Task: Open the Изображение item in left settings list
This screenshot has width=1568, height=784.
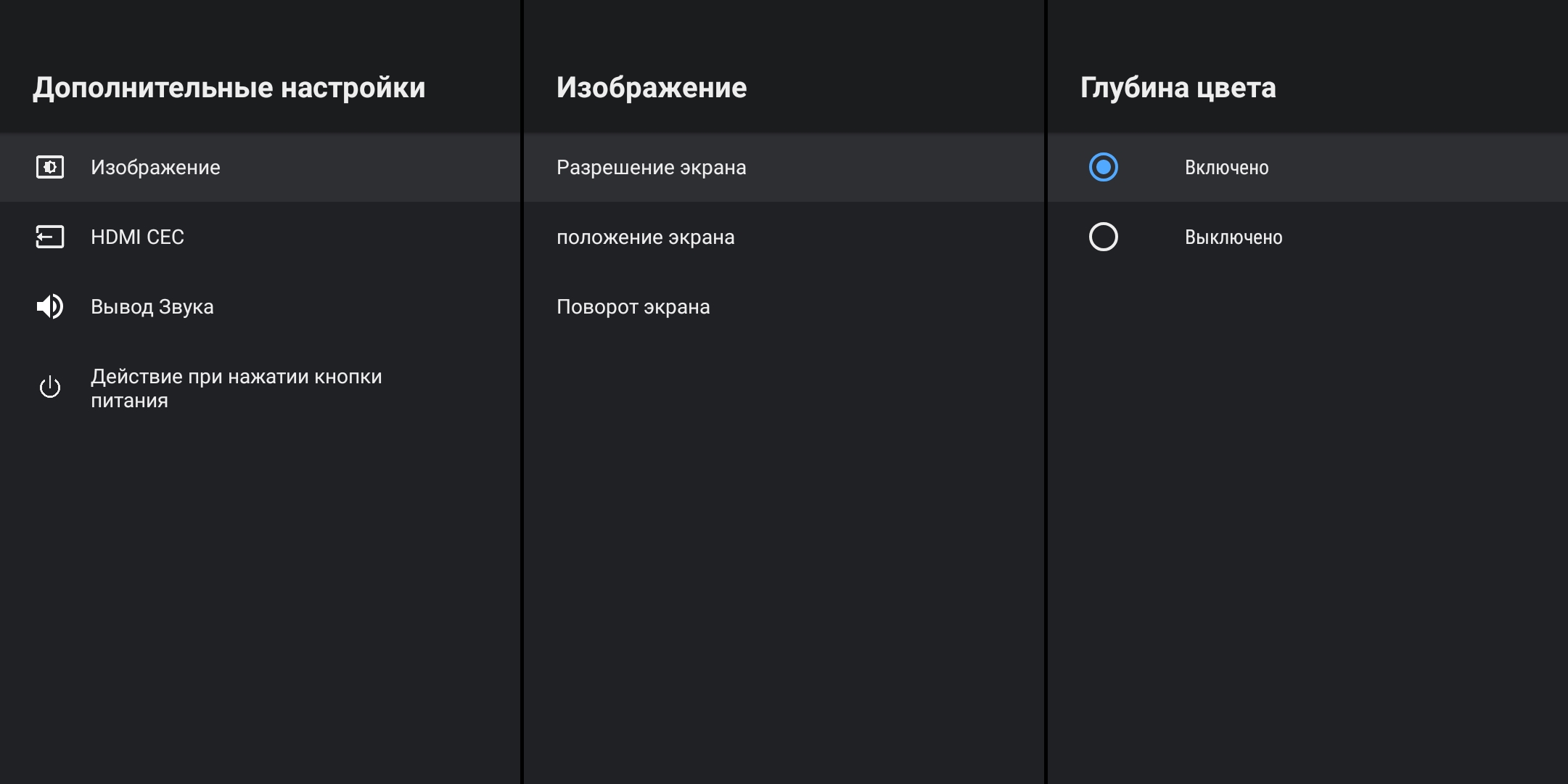Action: [x=155, y=167]
